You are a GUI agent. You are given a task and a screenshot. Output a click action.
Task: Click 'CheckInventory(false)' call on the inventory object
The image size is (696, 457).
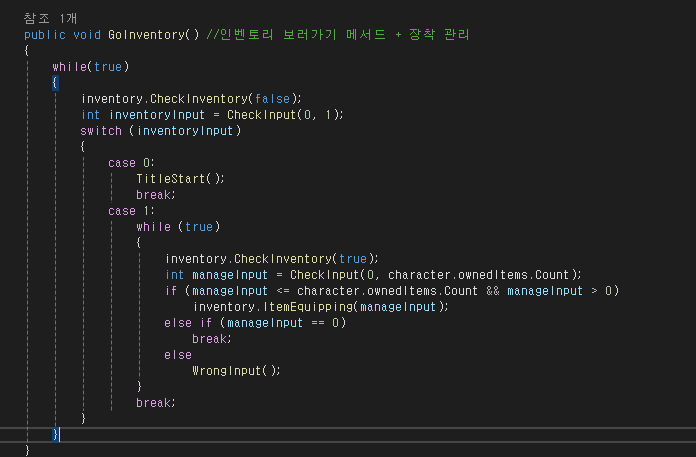[226, 98]
